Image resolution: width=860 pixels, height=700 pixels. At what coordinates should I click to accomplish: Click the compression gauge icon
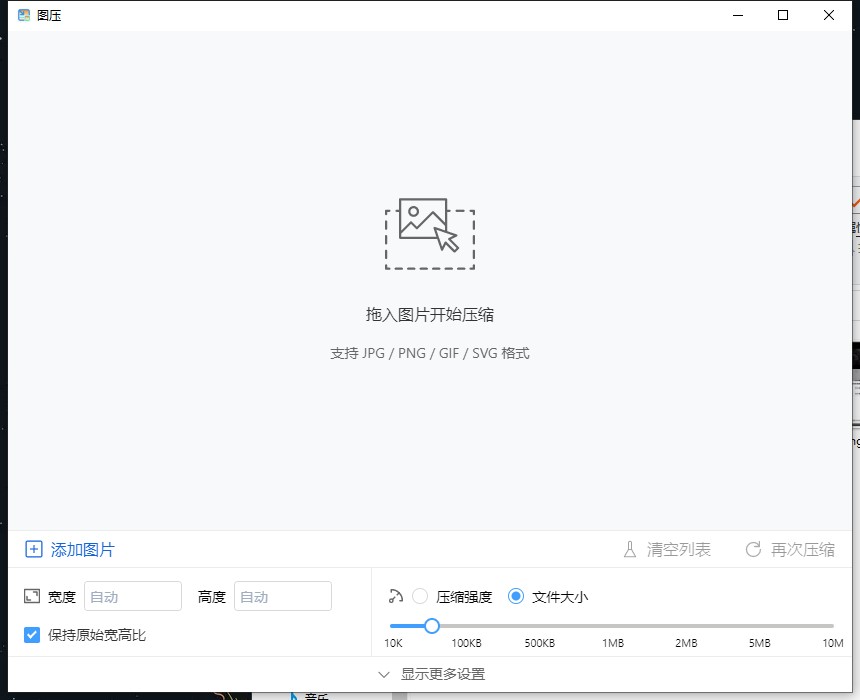coord(395,596)
